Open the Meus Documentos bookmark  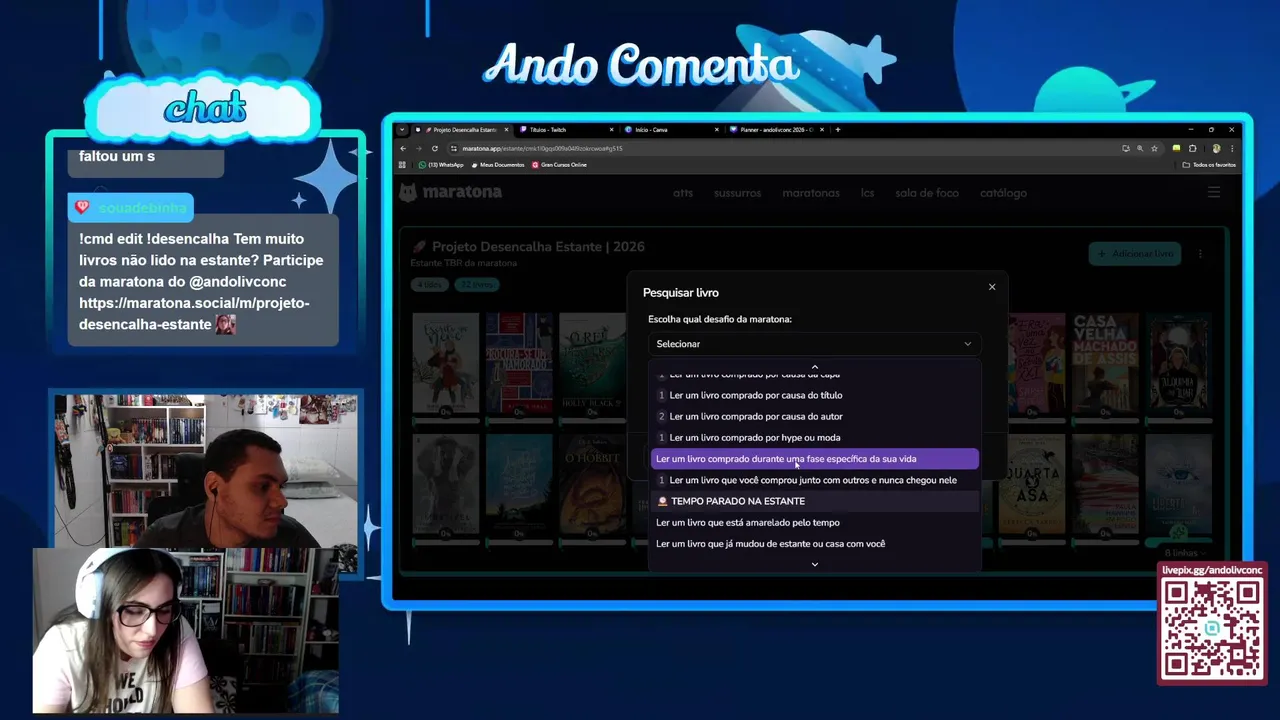[x=497, y=165]
